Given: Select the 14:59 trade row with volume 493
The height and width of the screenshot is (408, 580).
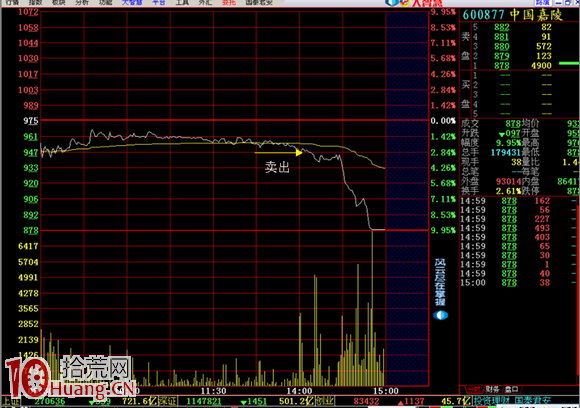Looking at the screenshot, I should pyautogui.click(x=518, y=228).
